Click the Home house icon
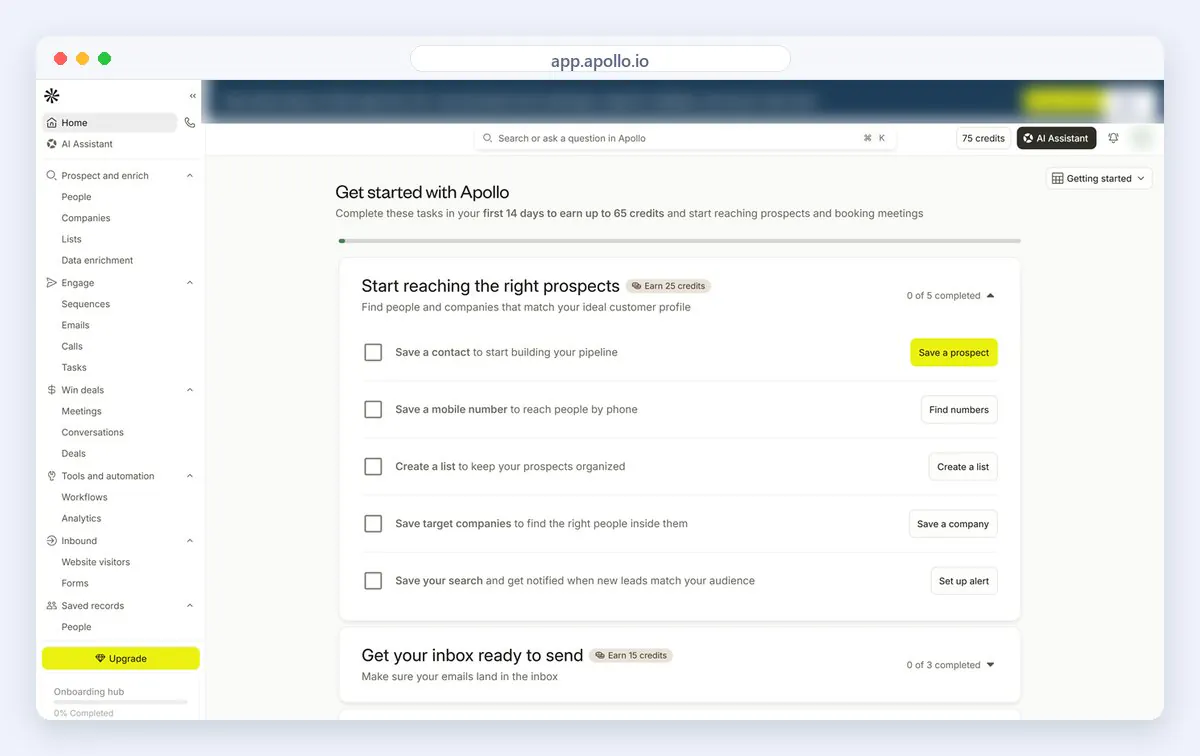The image size is (1200, 756). (x=52, y=123)
